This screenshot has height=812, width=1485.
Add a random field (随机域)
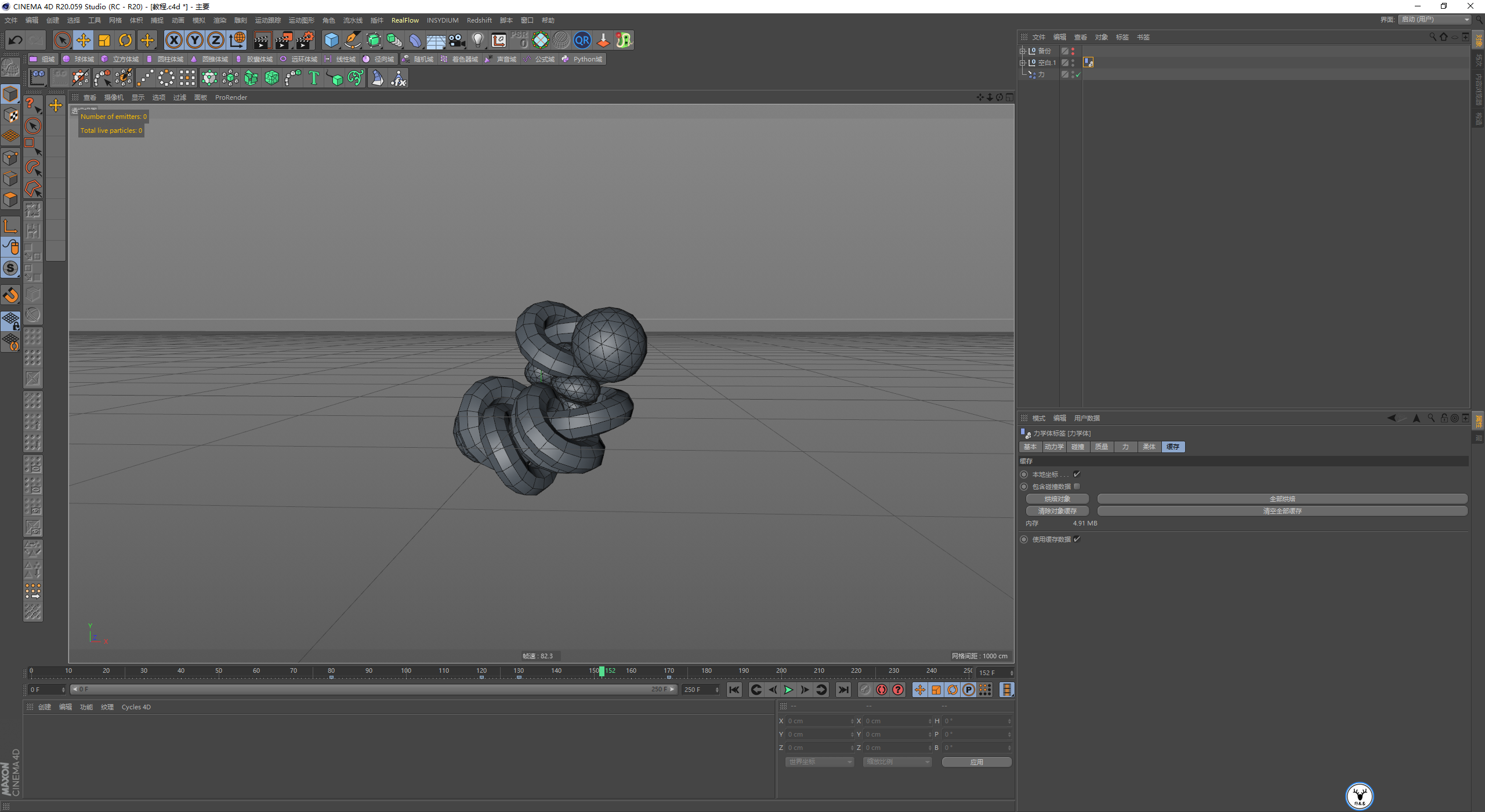pos(418,59)
